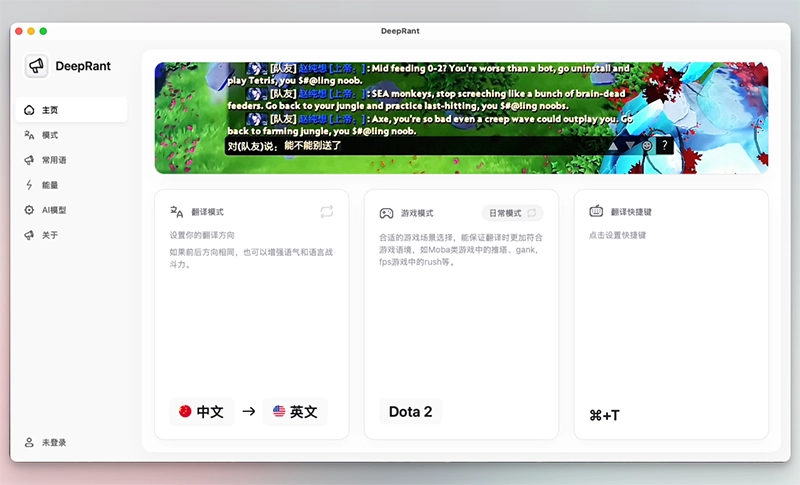Click the user avatar icon beside 未登录
This screenshot has width=800, height=485.
point(29,442)
